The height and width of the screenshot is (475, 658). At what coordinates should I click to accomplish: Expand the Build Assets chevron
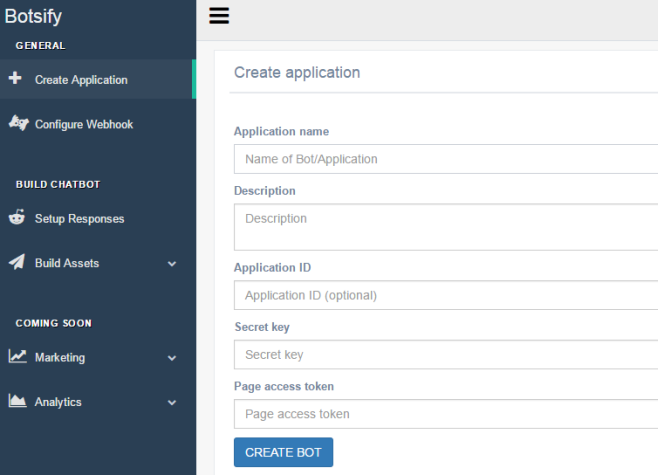[x=172, y=264]
